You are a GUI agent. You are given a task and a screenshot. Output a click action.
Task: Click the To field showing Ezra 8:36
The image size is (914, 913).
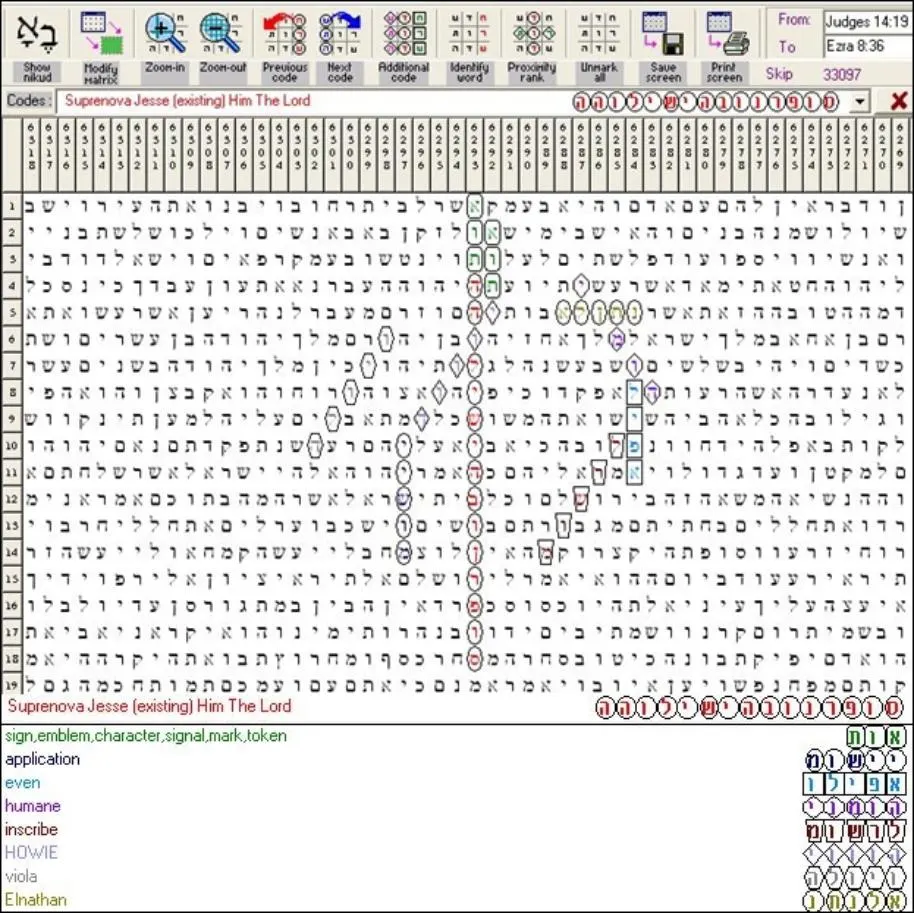point(867,45)
